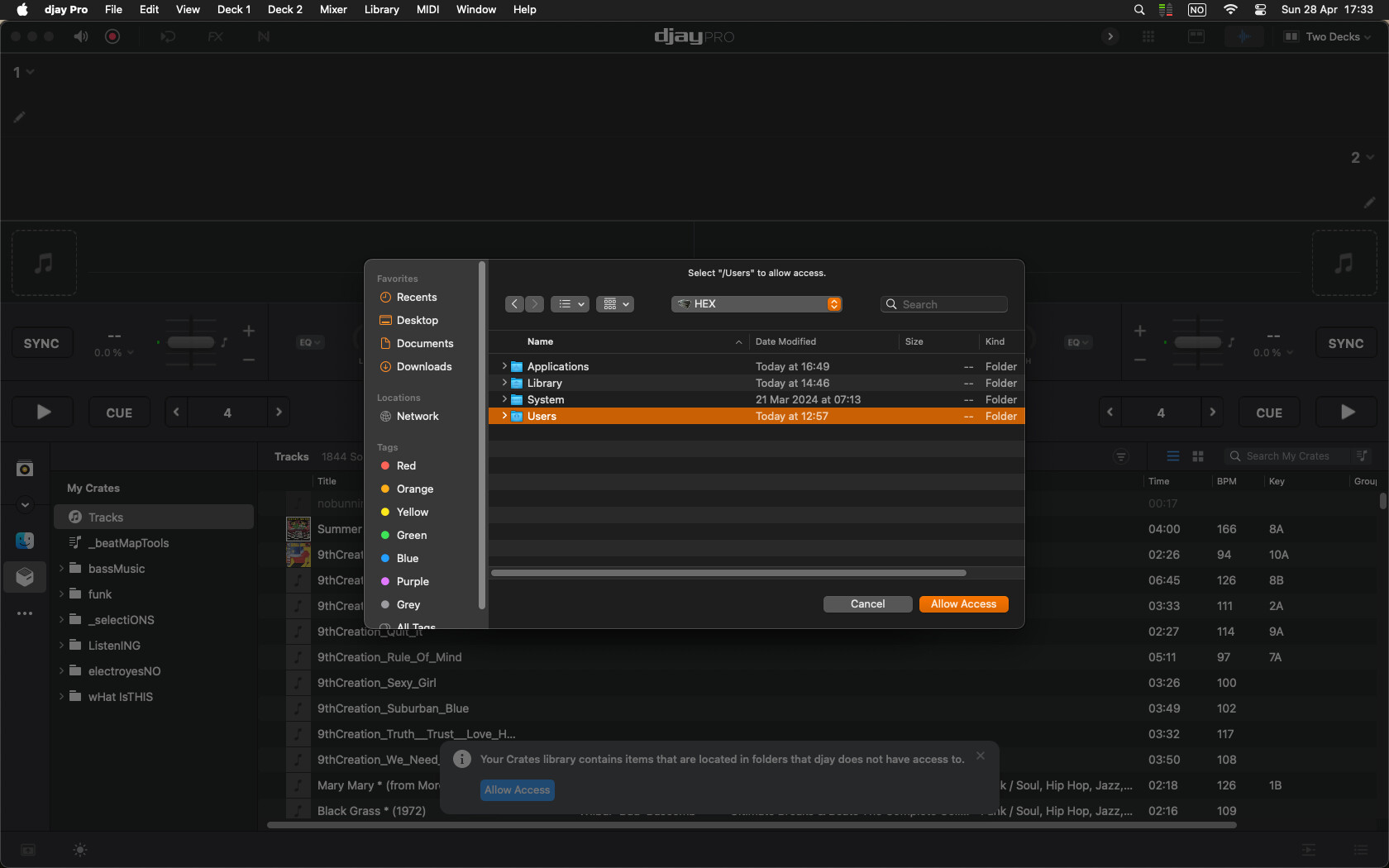Select the Purple tag in sidebar
This screenshot has height=868, width=1389.
[413, 581]
